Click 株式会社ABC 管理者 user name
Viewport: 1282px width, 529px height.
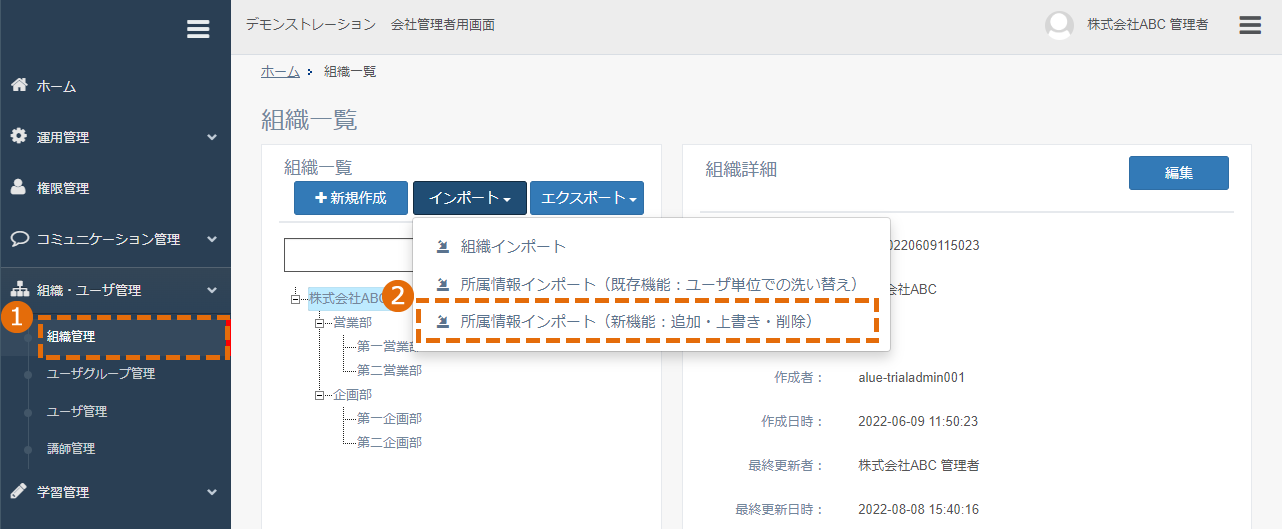coord(1148,25)
